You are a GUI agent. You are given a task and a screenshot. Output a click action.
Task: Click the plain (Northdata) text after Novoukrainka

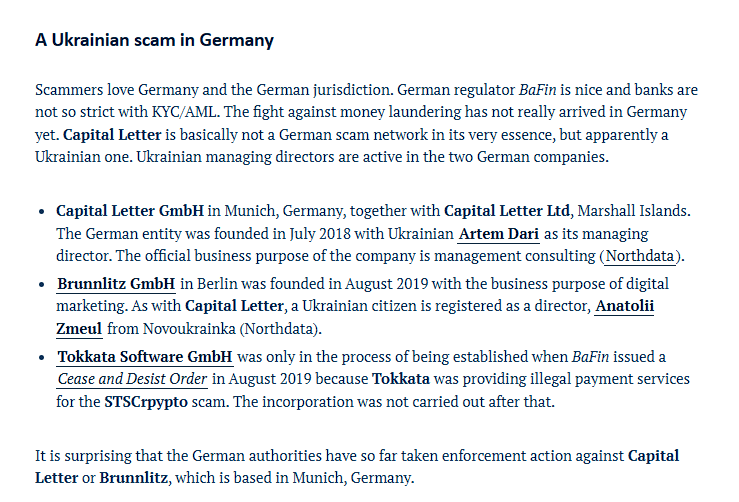coord(280,329)
